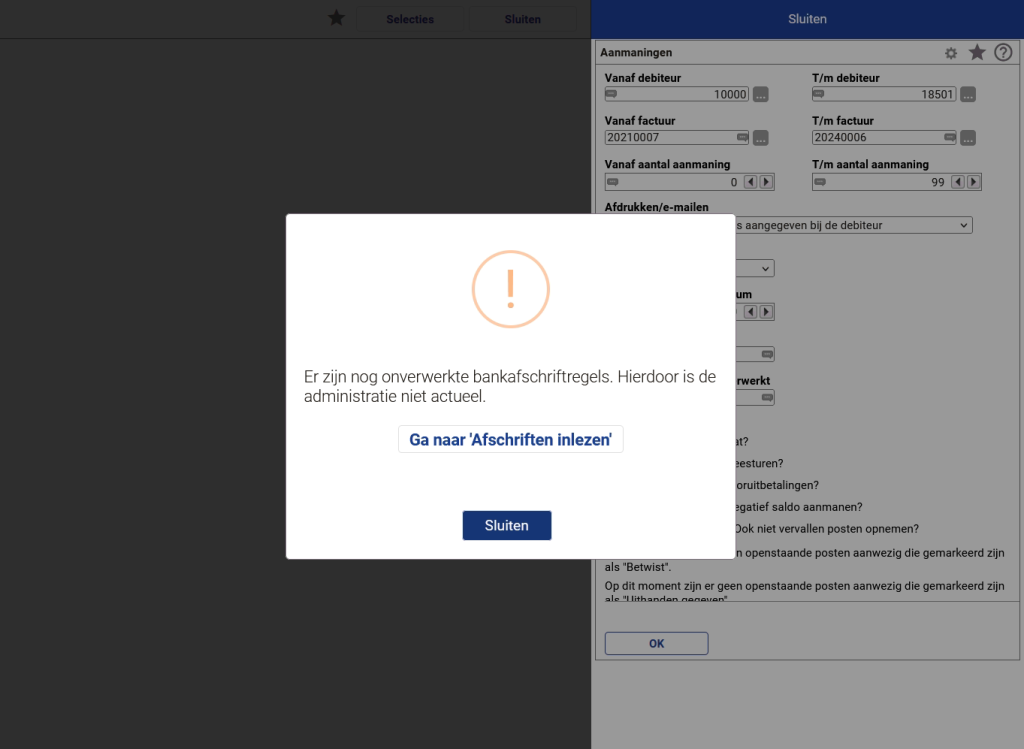Viewport: 1024px width, 749px height.
Task: Click the T/m factuur input field
Action: coord(874,138)
